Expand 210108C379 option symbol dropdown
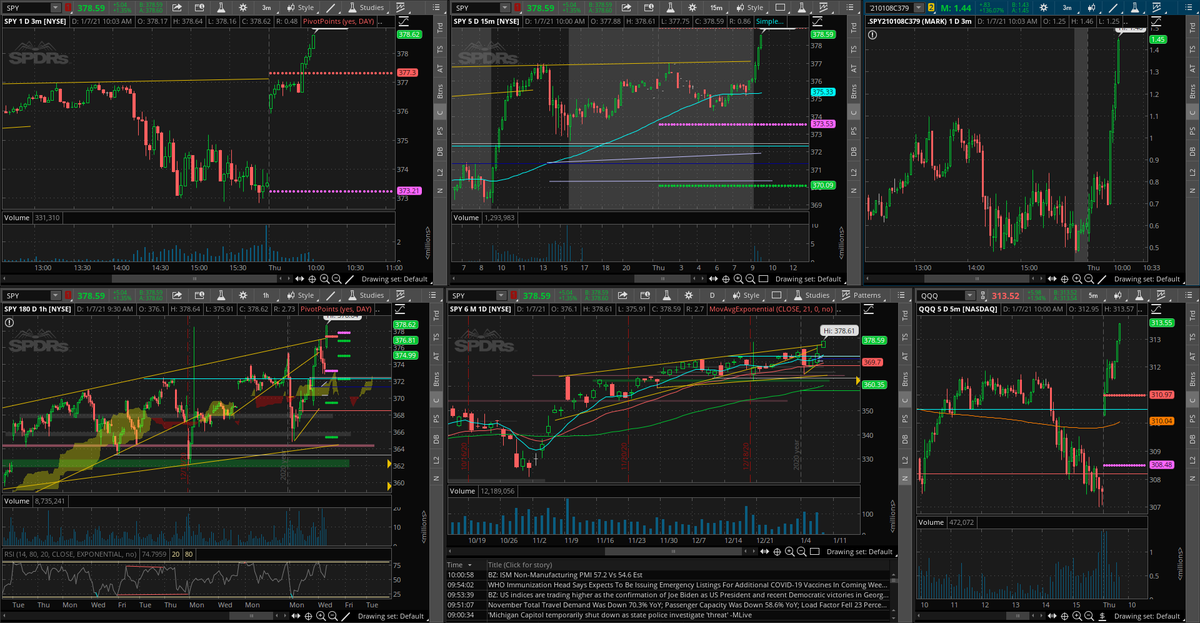Screen dimensions: 1200x623 (x=919, y=7)
